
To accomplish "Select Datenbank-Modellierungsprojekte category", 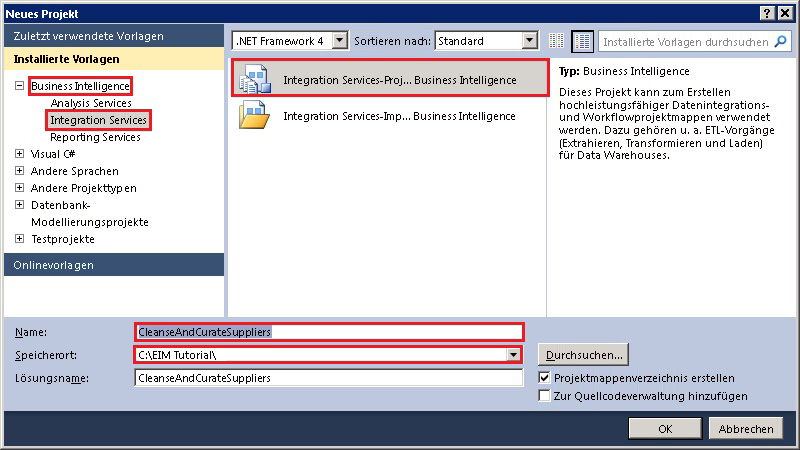I will click(x=90, y=213).
